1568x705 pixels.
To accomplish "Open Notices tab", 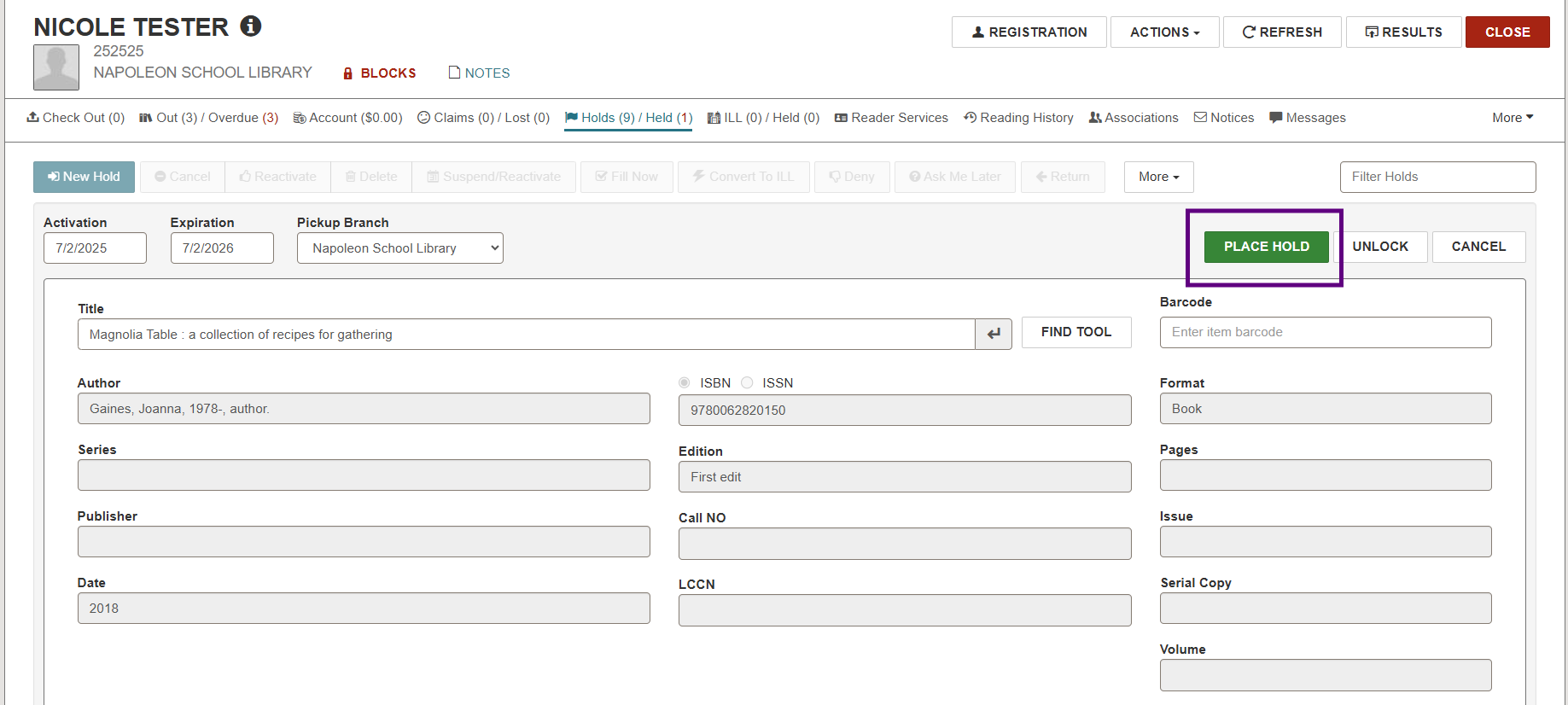I will tap(1224, 118).
